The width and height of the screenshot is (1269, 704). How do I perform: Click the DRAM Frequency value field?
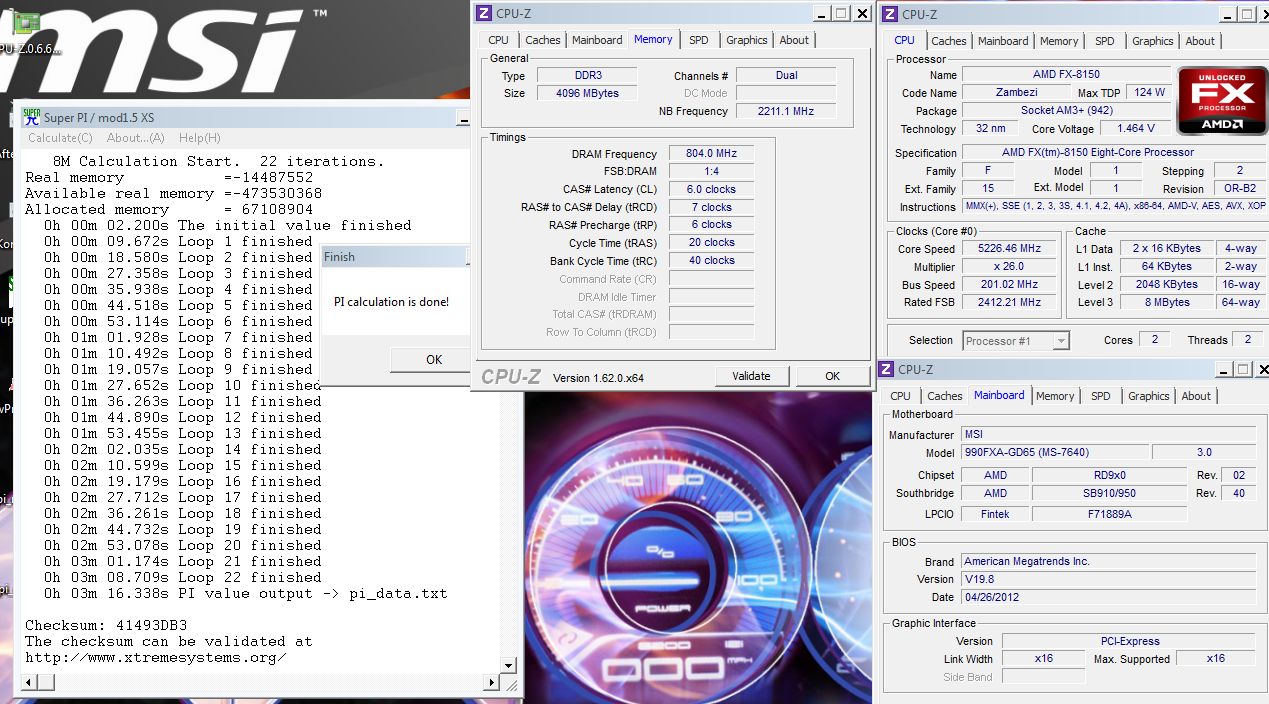pyautogui.click(x=711, y=154)
